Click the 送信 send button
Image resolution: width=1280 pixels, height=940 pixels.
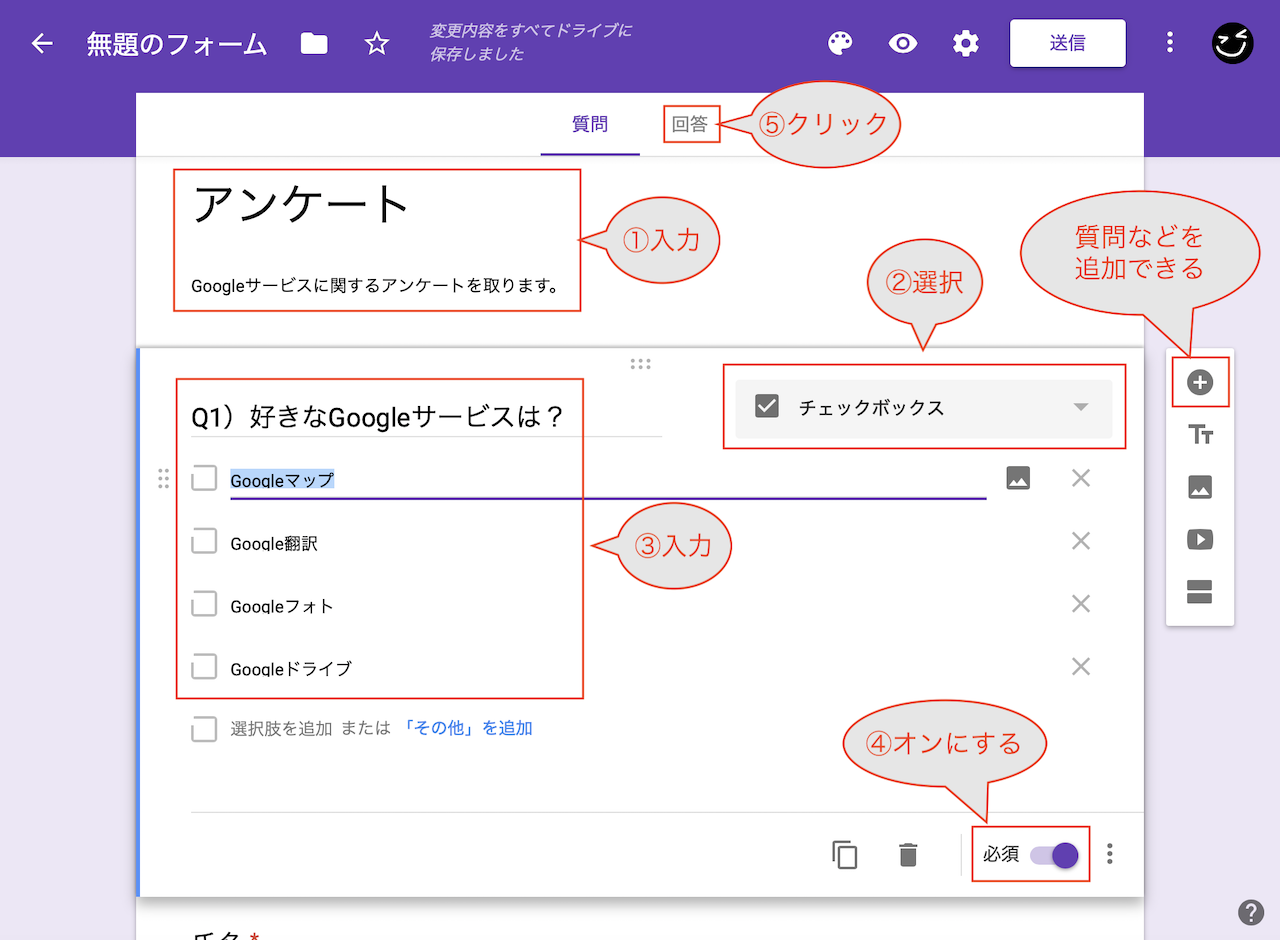[x=1067, y=43]
